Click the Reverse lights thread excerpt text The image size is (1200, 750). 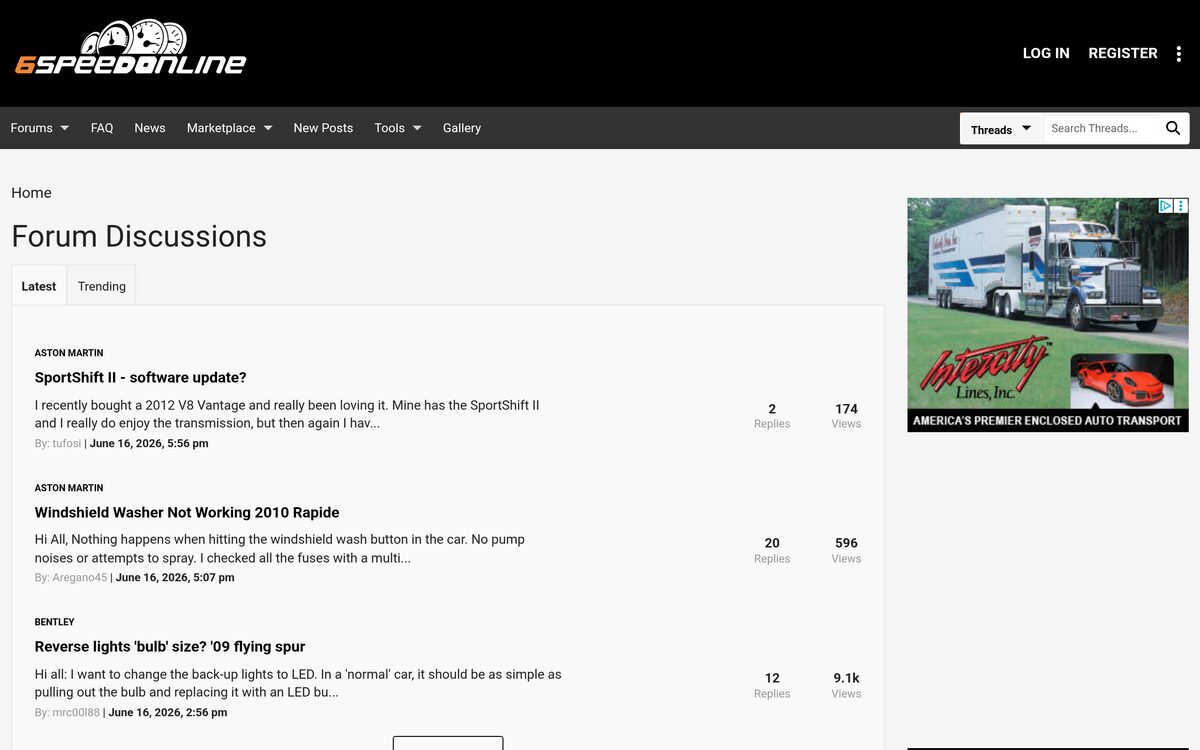[298, 683]
